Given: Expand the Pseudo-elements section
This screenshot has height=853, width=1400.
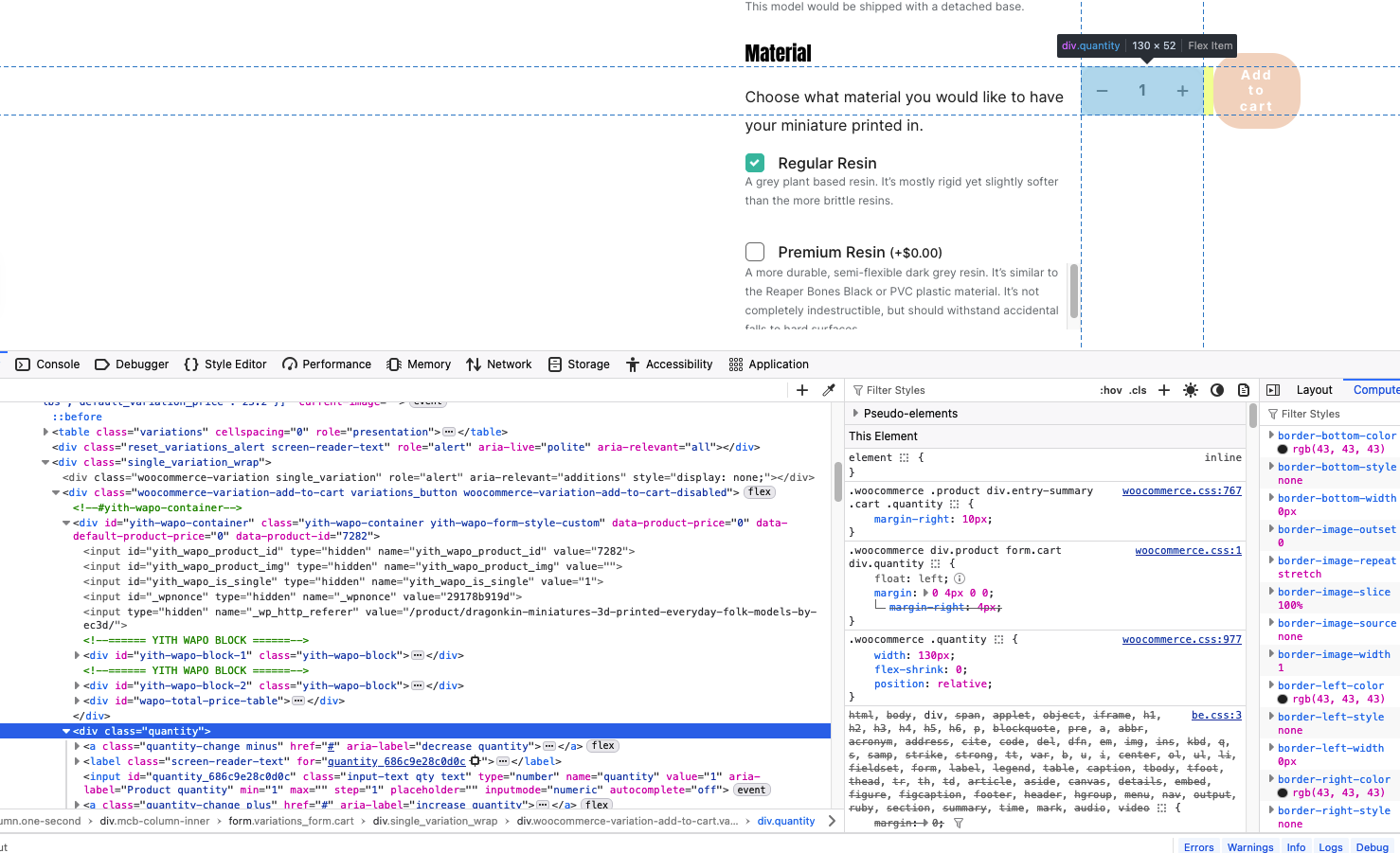Looking at the screenshot, I should coord(856,414).
